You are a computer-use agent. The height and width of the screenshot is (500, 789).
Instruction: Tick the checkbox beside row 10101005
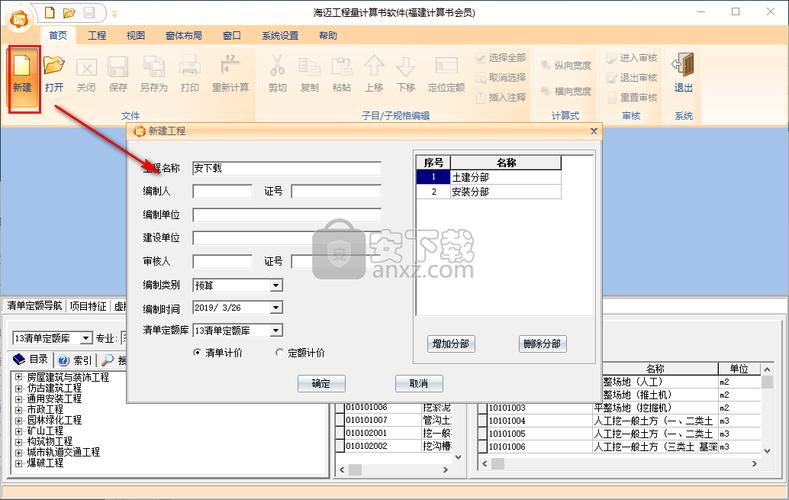[x=482, y=434]
